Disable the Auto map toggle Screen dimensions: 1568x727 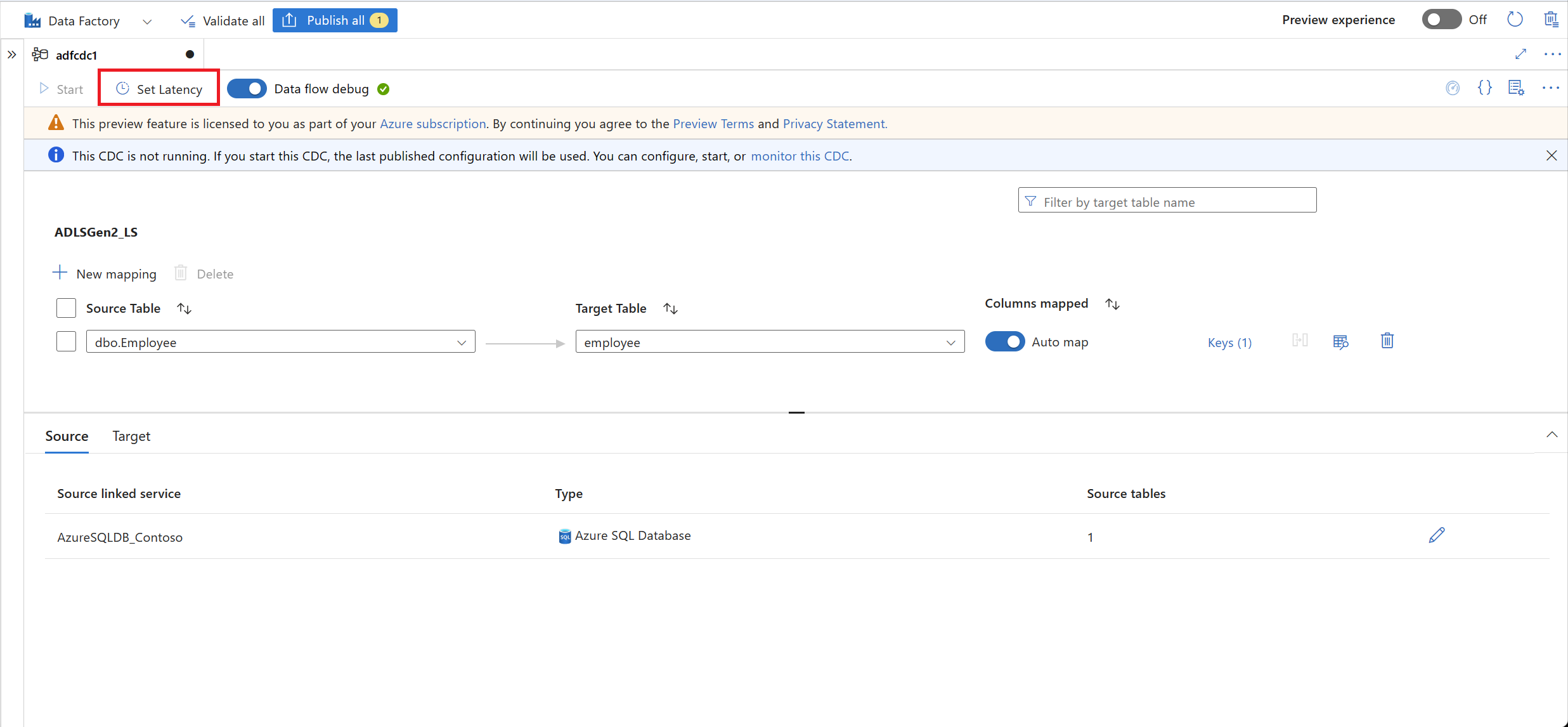tap(1004, 341)
